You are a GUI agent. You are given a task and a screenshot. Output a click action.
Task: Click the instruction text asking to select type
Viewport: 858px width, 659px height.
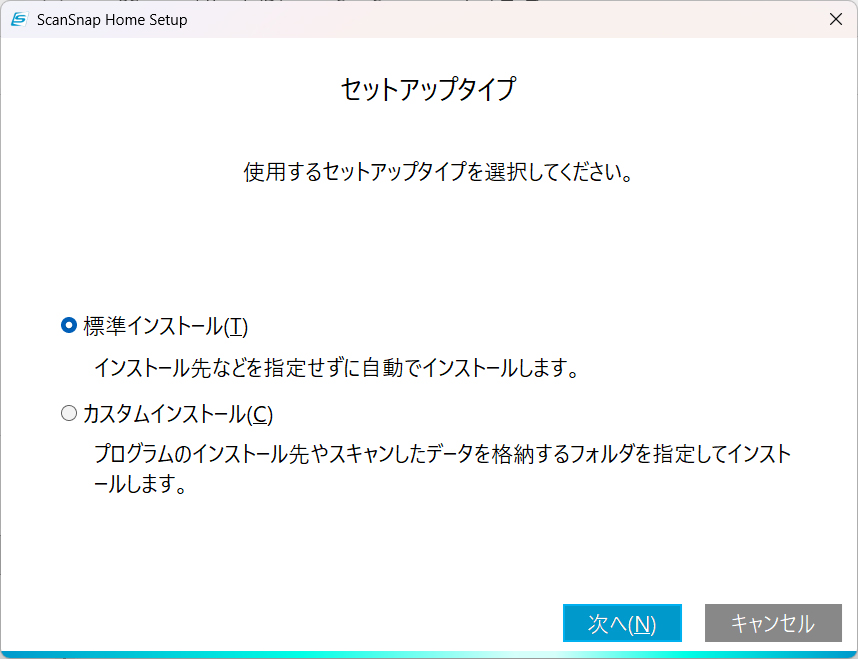pyautogui.click(x=428, y=170)
